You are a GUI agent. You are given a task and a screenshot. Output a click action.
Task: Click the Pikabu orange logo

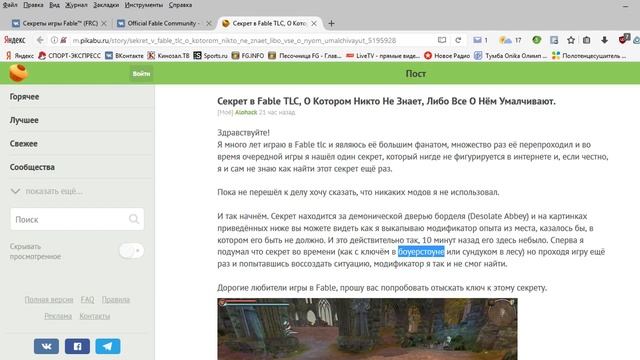pos(18,73)
